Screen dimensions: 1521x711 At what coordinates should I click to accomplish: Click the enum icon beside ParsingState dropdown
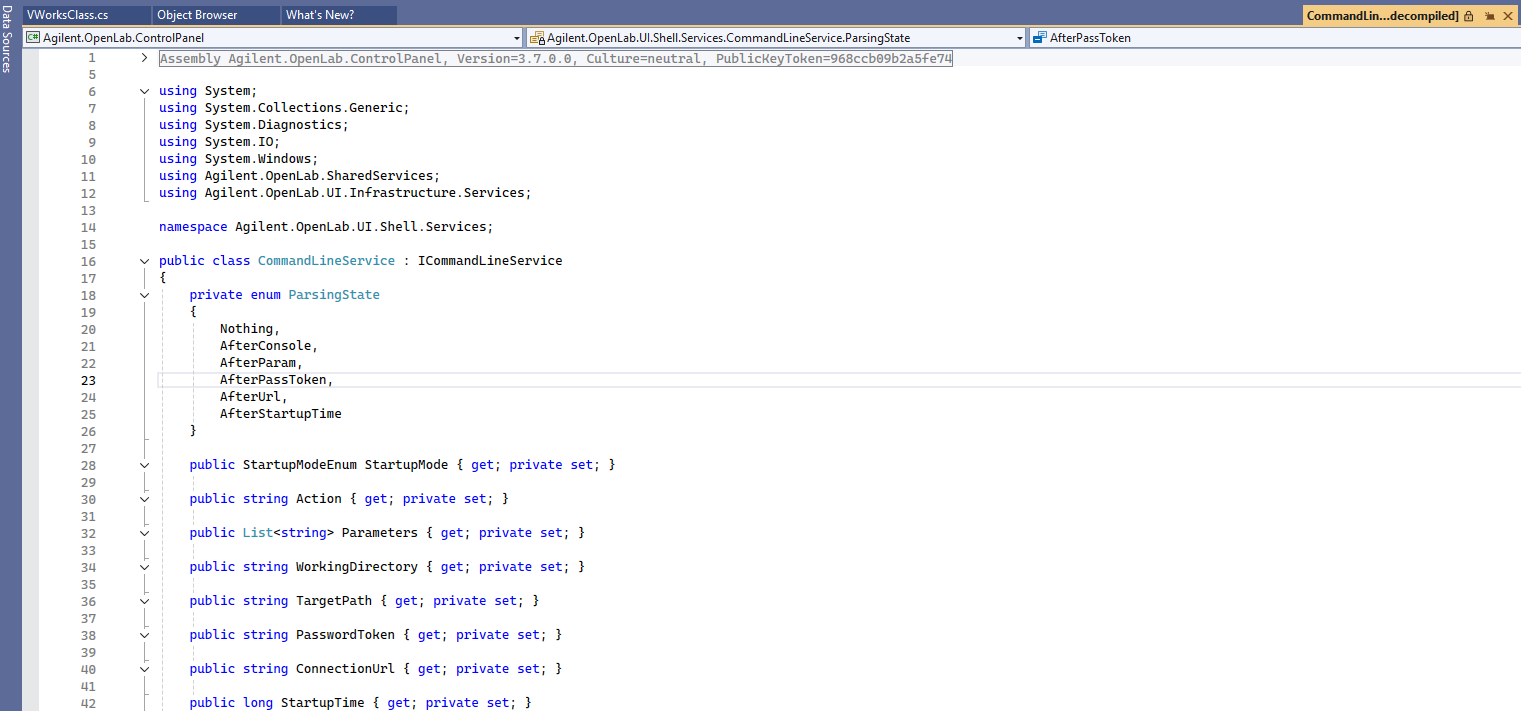point(537,38)
